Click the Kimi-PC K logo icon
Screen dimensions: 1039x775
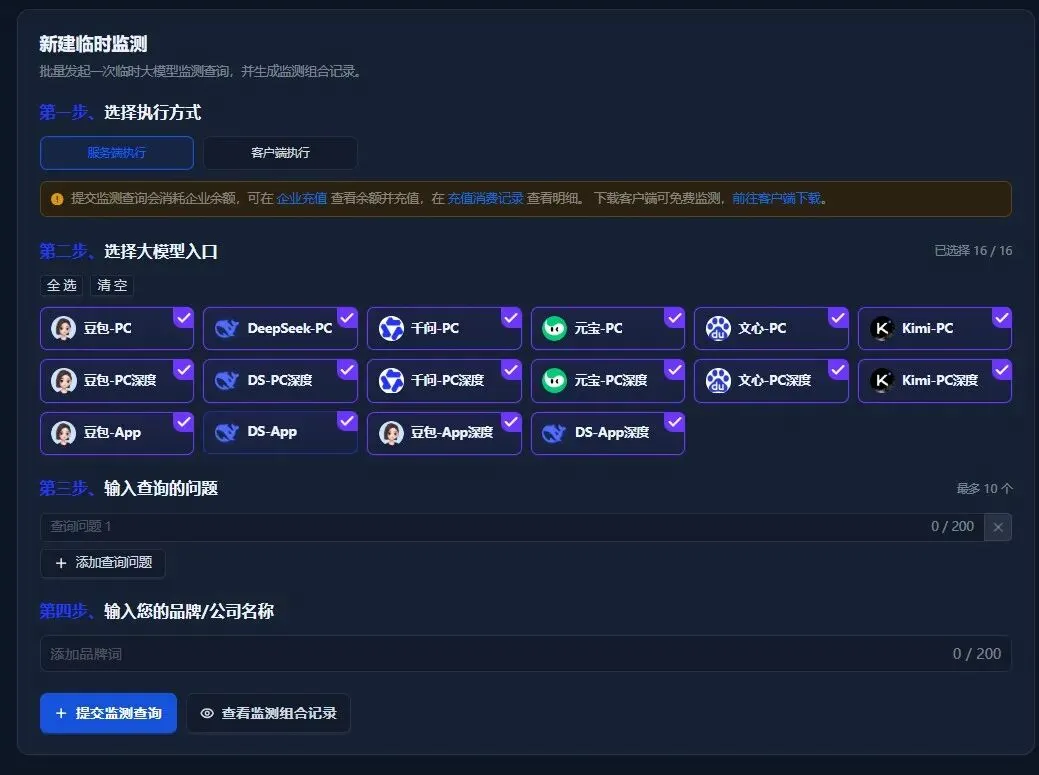[x=882, y=328]
